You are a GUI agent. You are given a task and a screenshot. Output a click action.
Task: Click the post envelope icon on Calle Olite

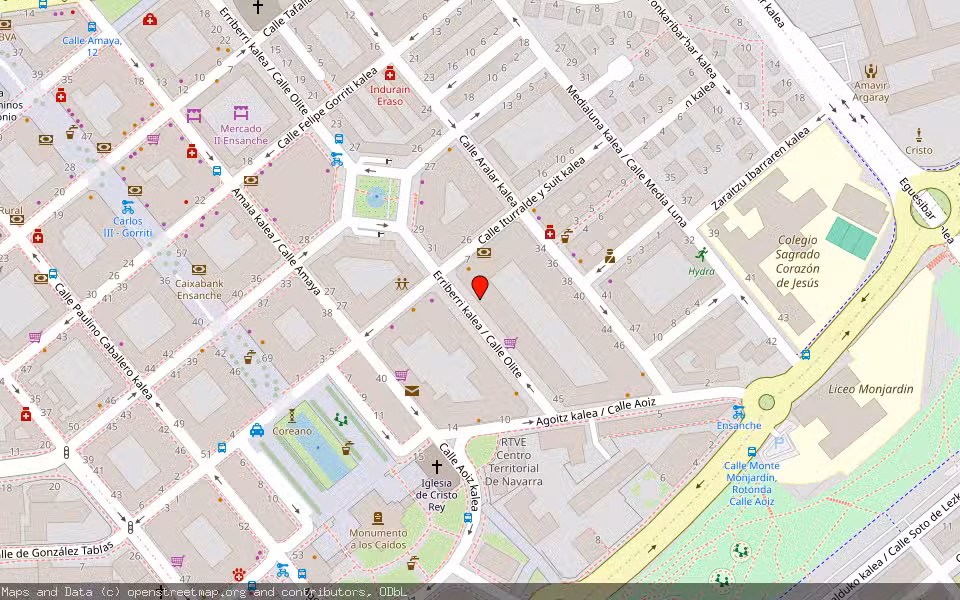point(411,390)
